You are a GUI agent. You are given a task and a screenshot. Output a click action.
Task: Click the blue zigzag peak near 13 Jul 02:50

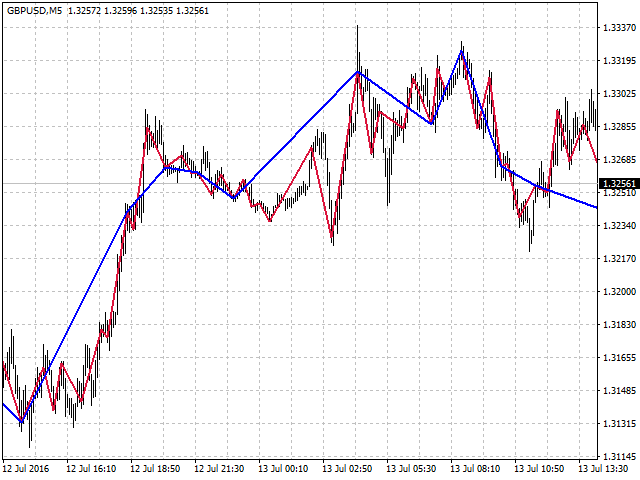pyautogui.click(x=358, y=72)
